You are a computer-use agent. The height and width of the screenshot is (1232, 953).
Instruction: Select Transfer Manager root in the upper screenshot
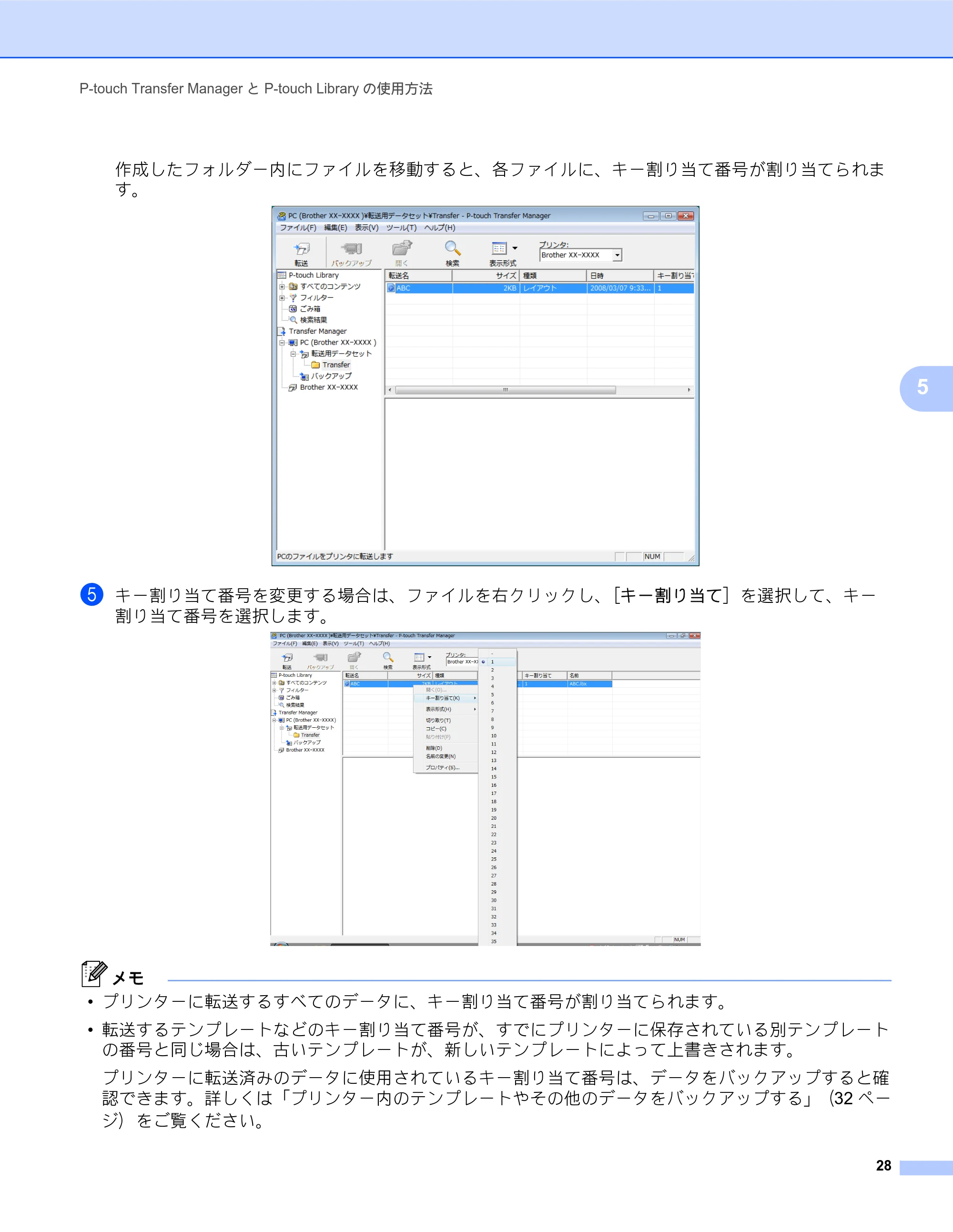tap(313, 331)
